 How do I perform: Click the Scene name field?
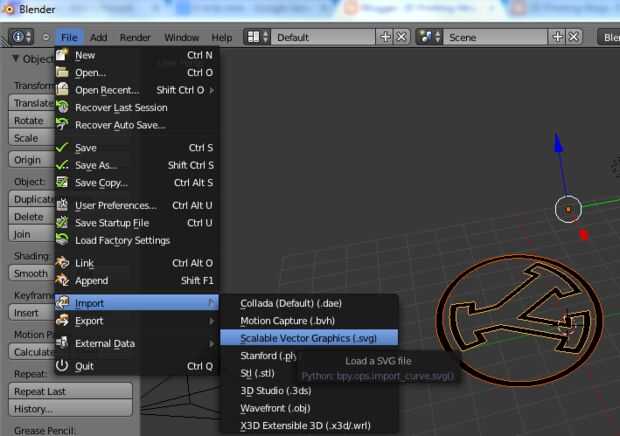tap(495, 37)
